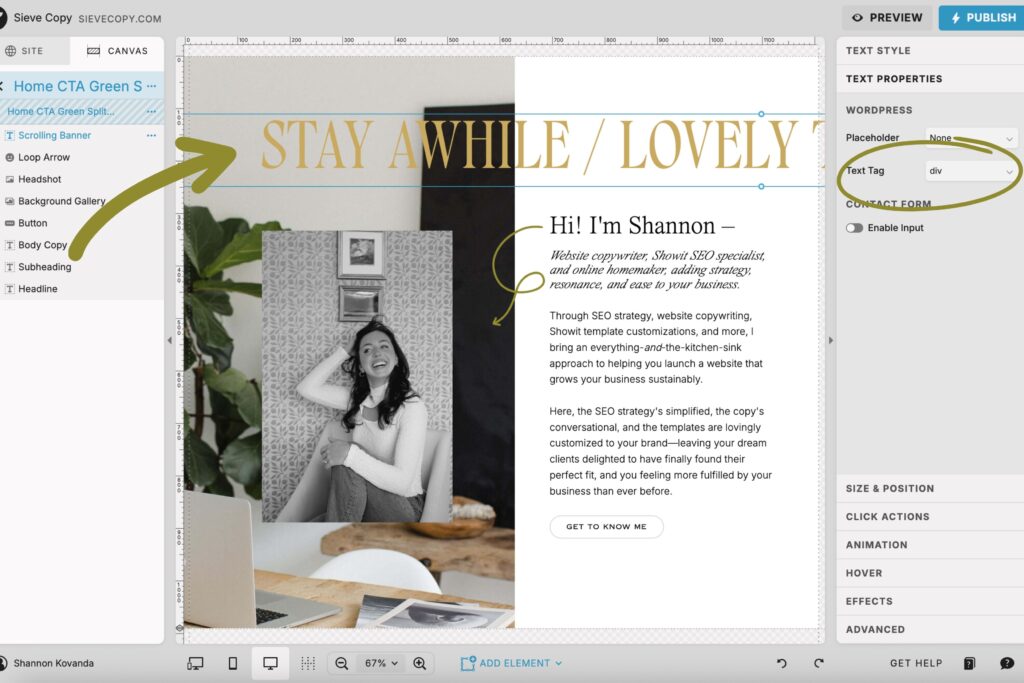Open Scrolling Banner layer options menu
1024x683 pixels.
(152, 135)
